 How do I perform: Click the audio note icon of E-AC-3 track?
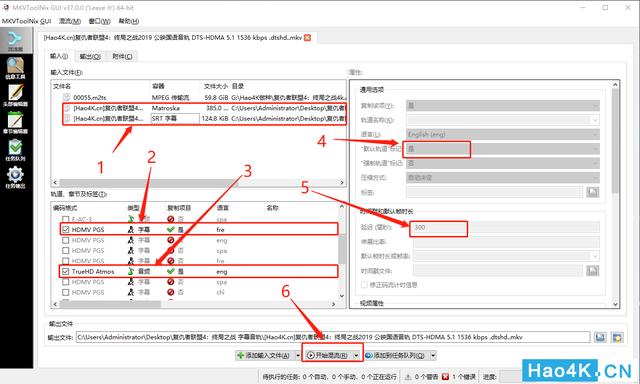click(131, 219)
